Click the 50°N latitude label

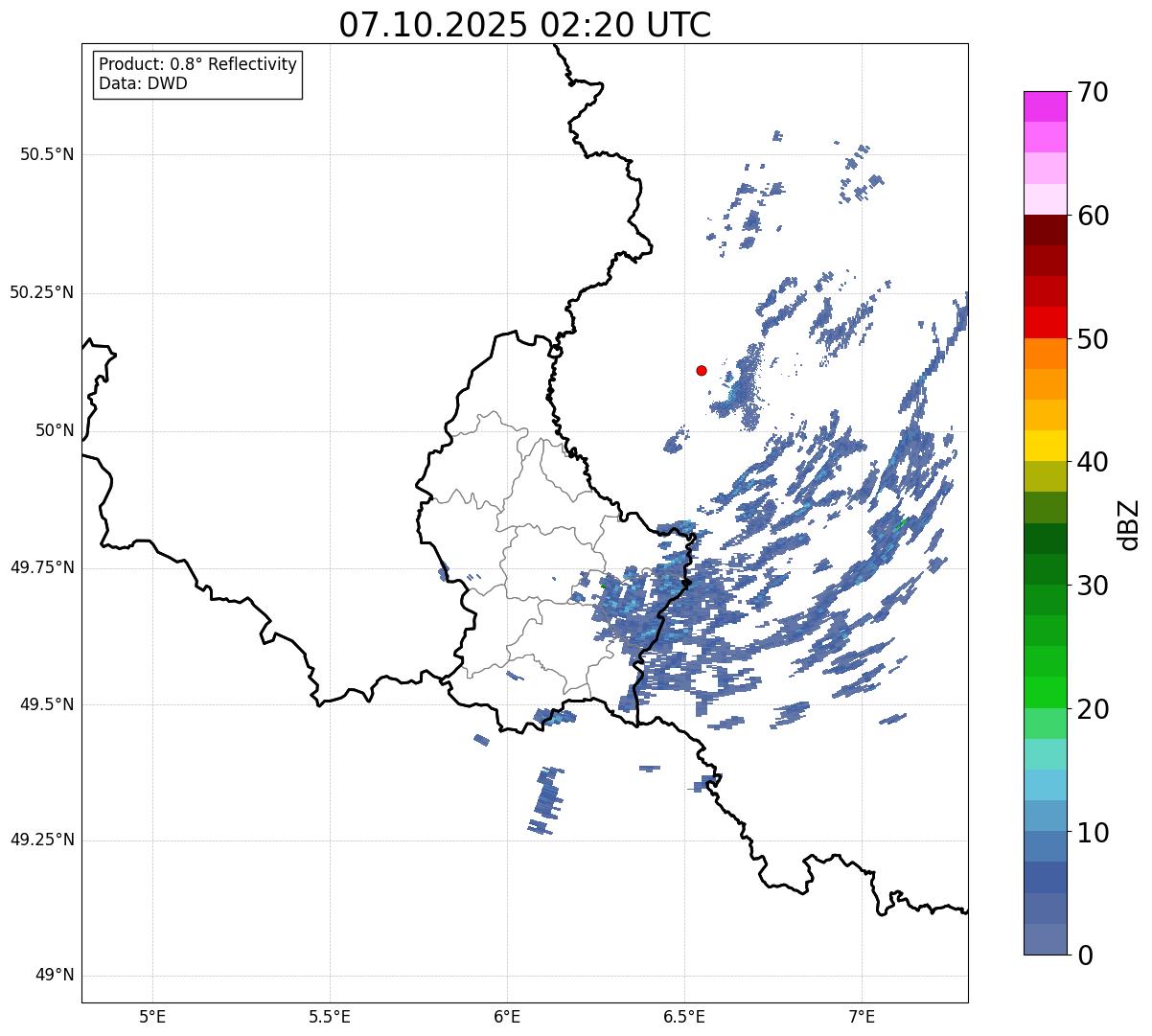pos(55,430)
